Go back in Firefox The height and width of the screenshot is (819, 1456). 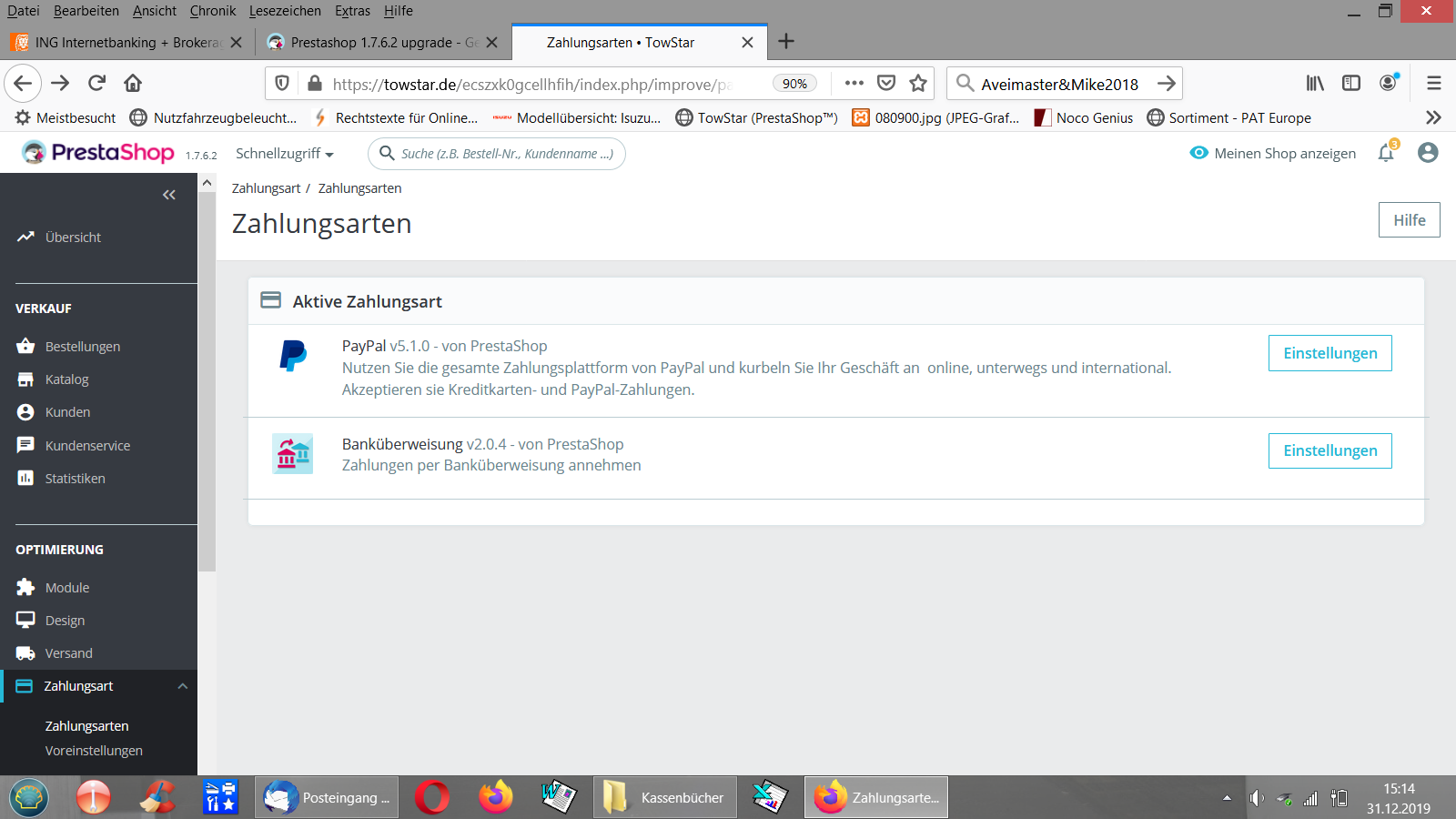(23, 83)
